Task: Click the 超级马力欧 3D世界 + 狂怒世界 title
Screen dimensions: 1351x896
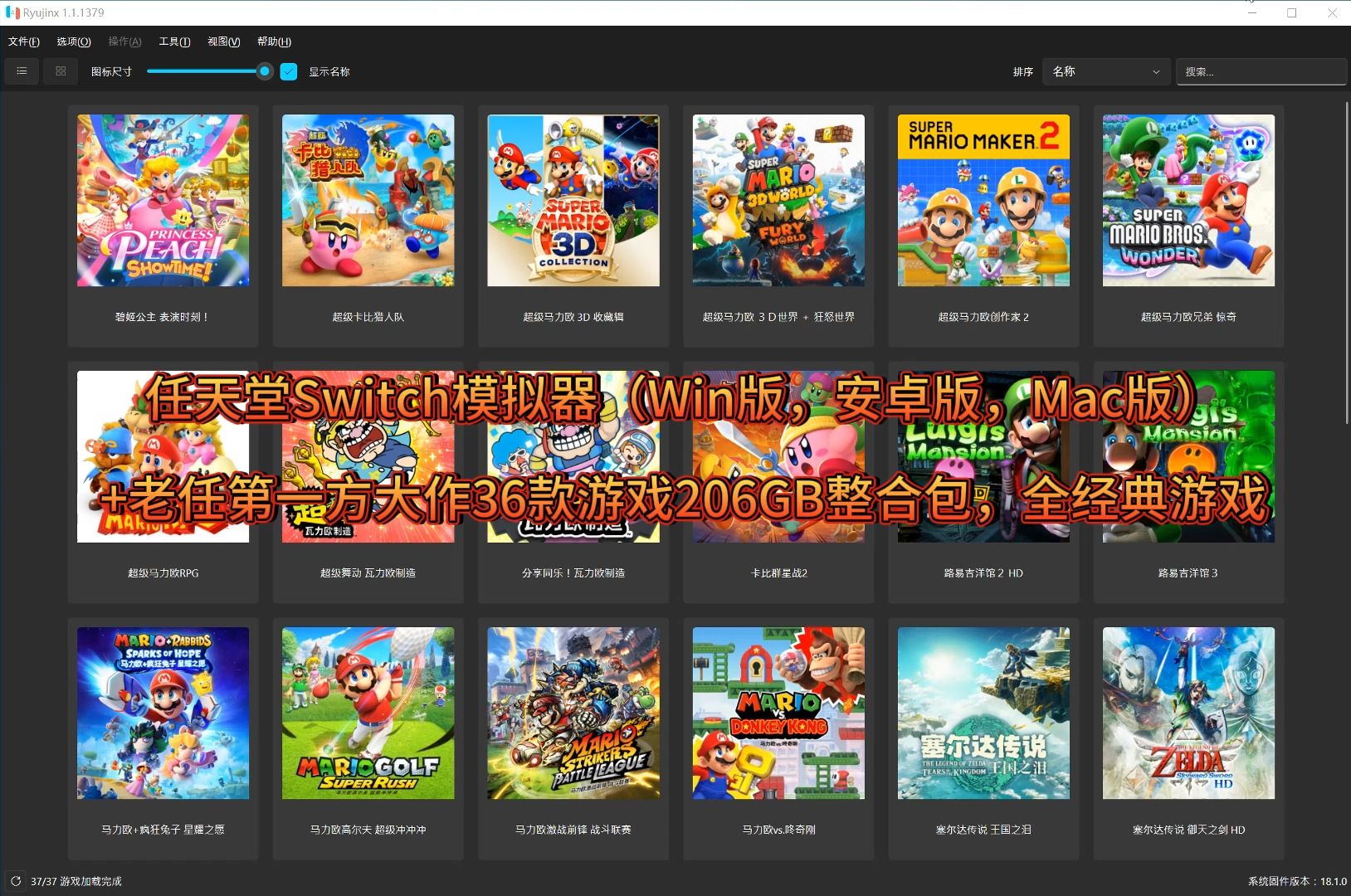Action: point(778,317)
